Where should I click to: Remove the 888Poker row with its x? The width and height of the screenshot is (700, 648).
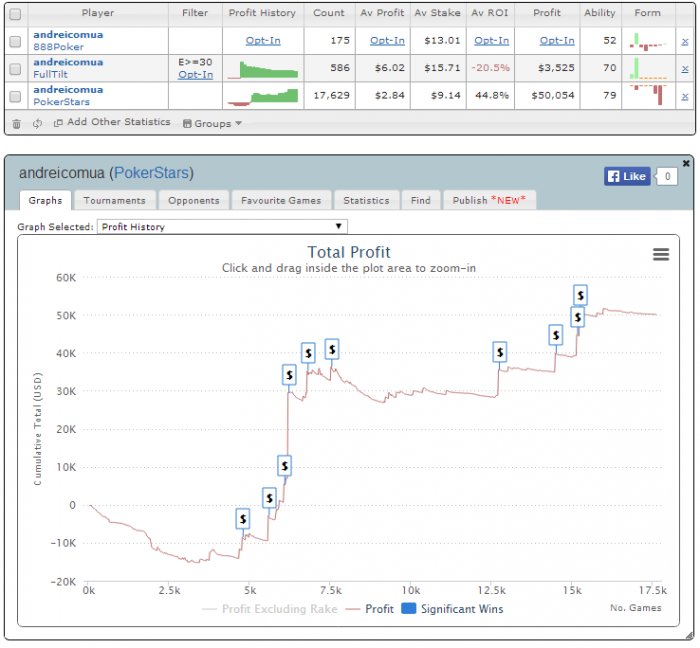click(x=684, y=41)
